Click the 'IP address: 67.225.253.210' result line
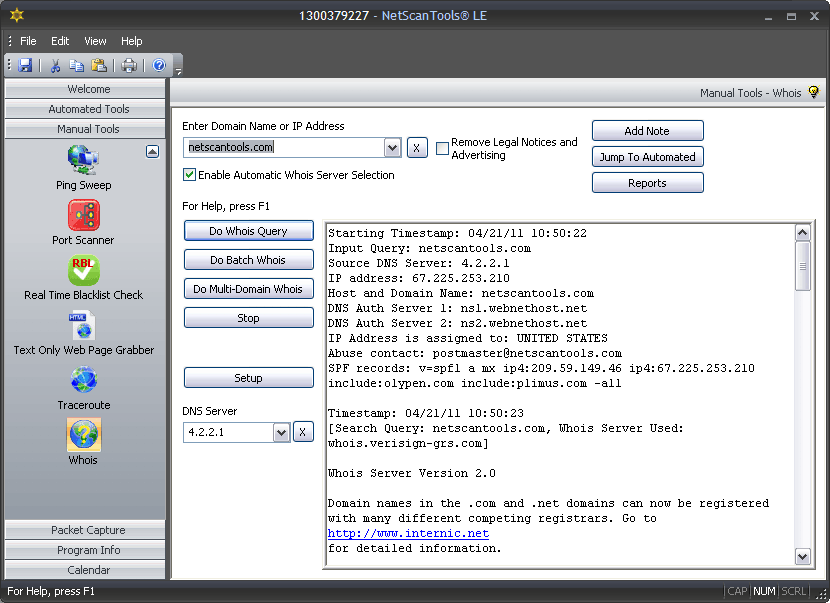This screenshot has height=603, width=830. (419, 278)
